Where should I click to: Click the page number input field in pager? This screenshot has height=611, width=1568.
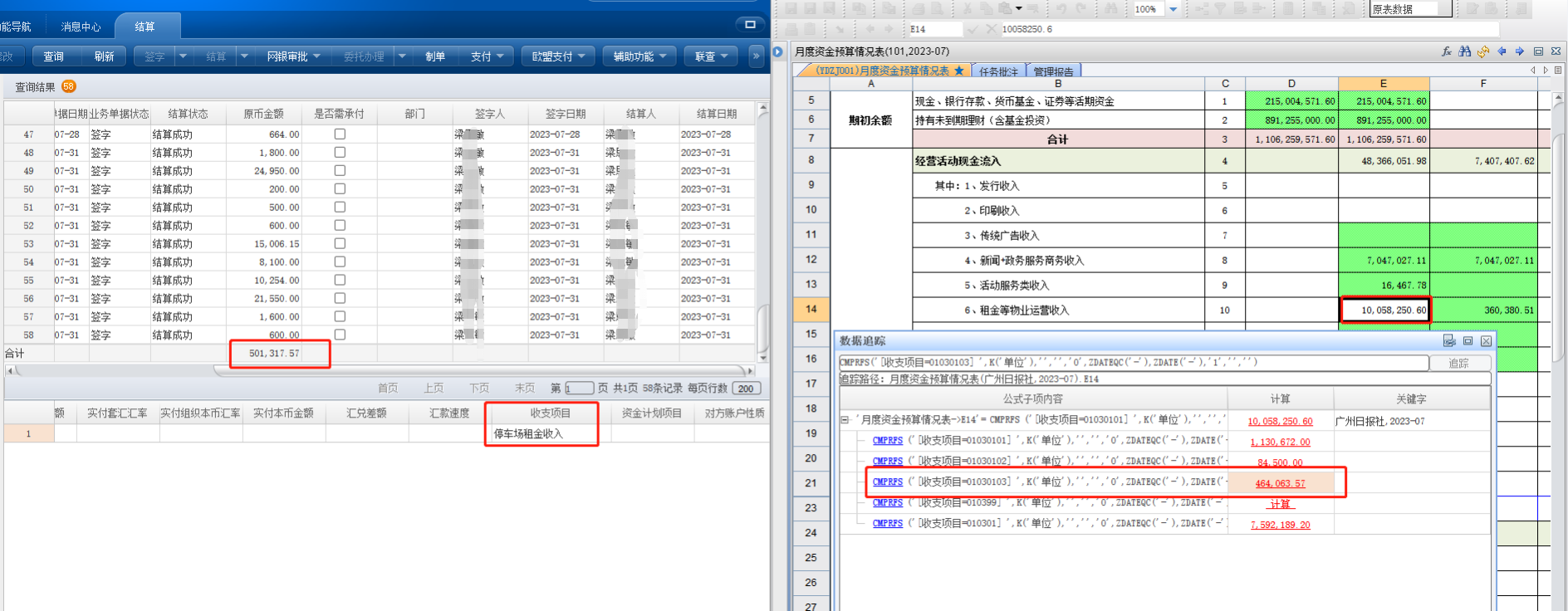tap(579, 389)
